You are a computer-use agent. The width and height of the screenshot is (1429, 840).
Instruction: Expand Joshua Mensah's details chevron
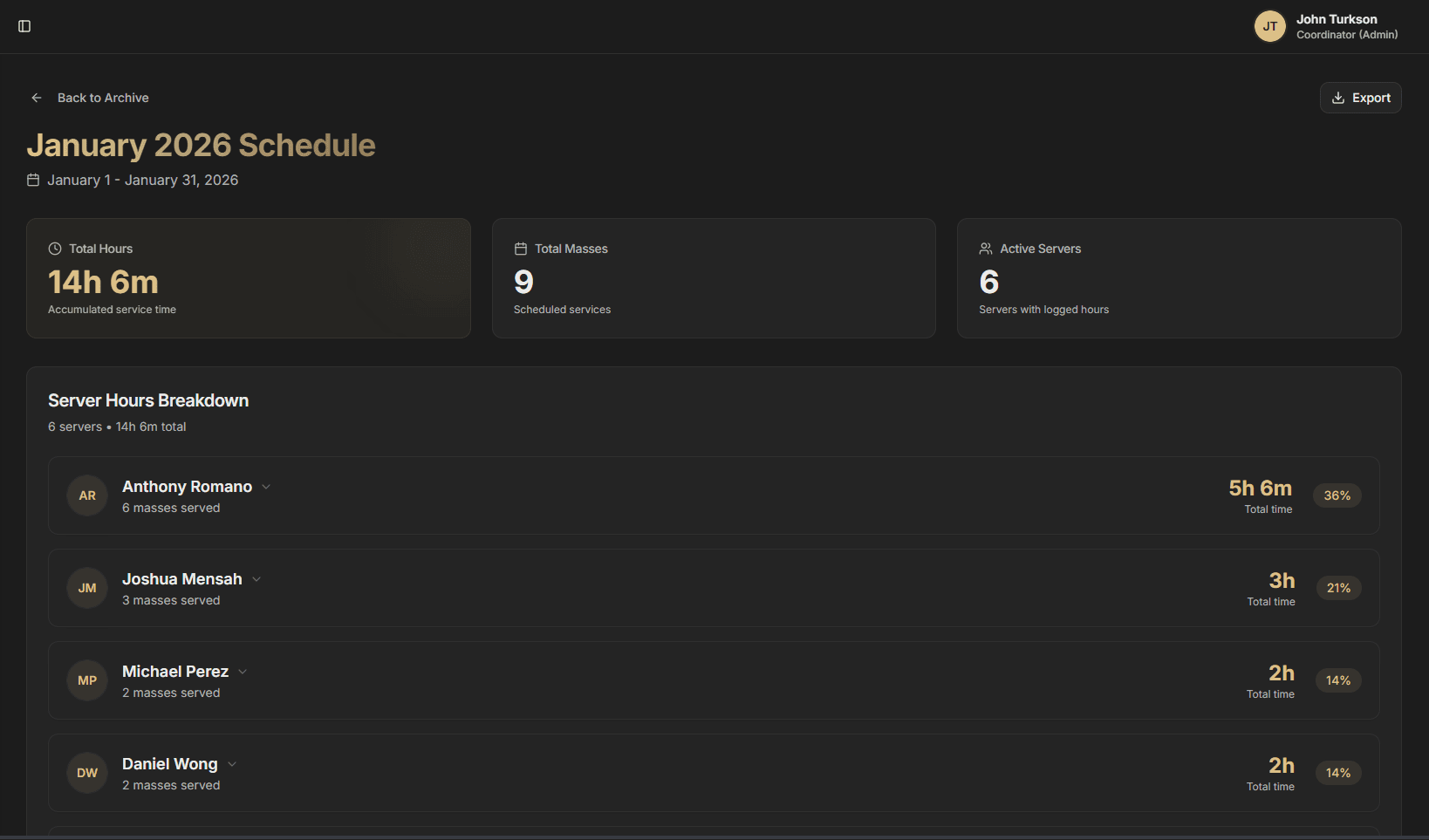(x=256, y=579)
